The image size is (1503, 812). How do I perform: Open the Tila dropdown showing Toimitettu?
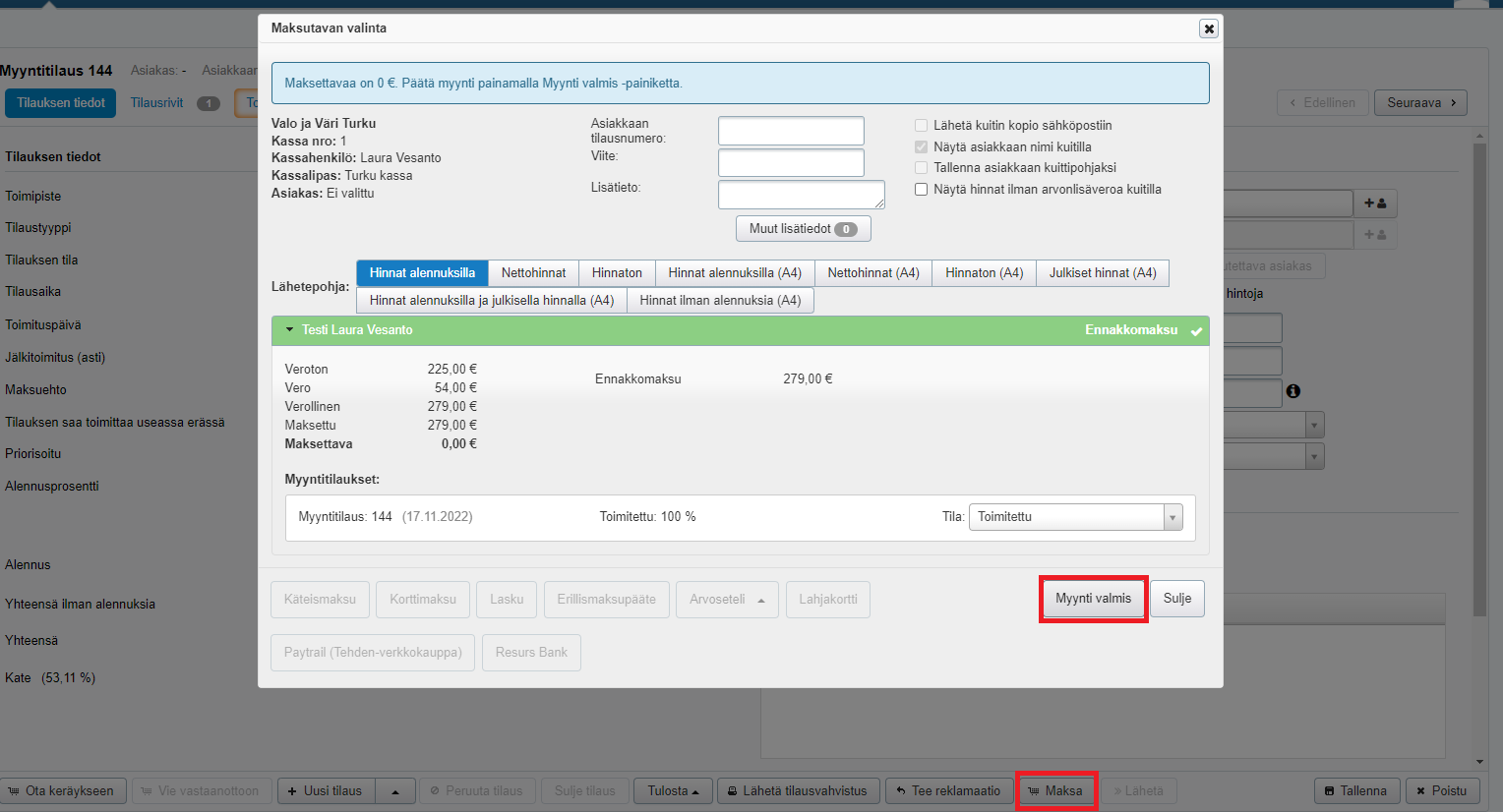tap(1075, 517)
